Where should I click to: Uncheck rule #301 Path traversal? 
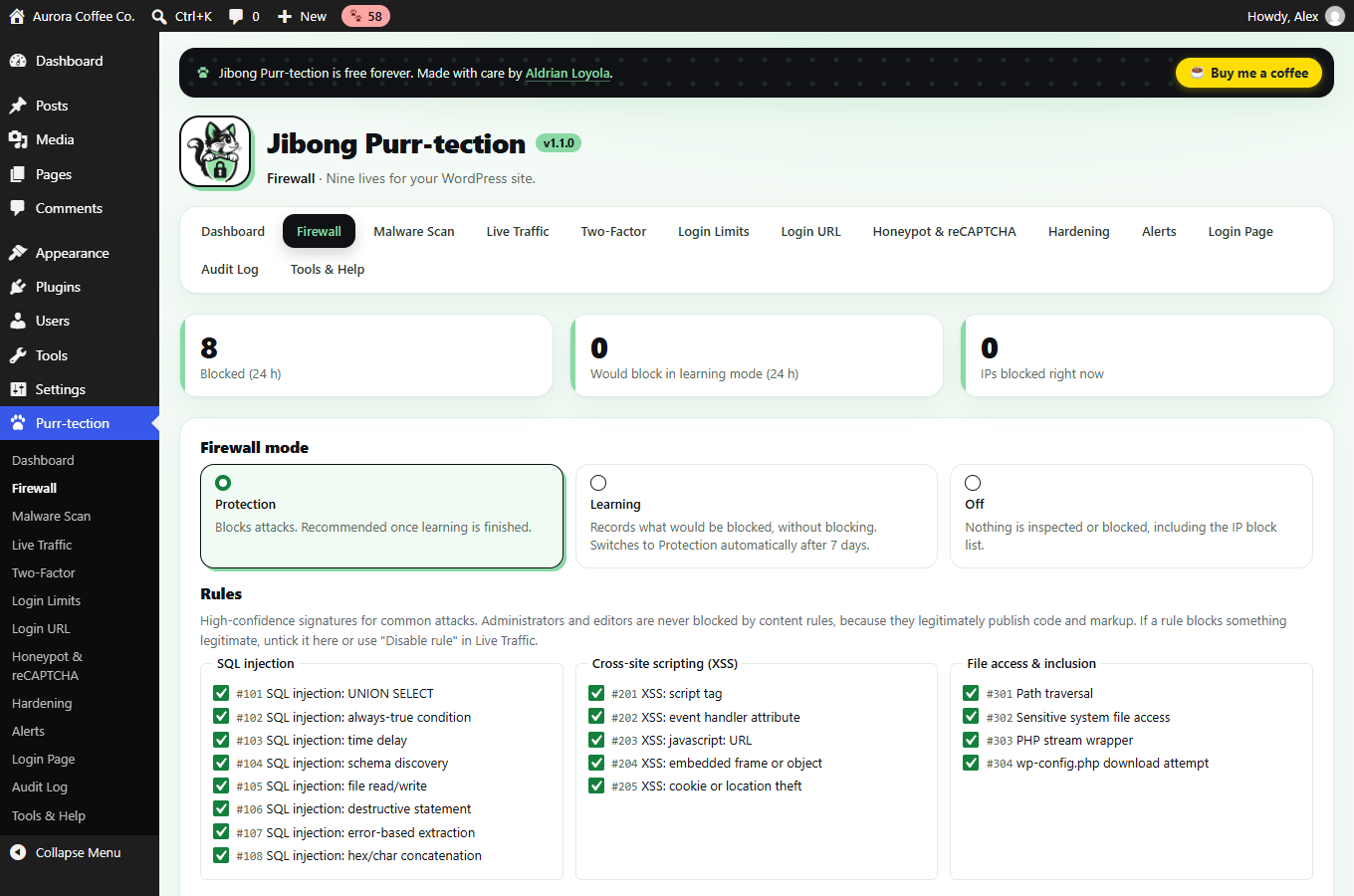click(x=971, y=693)
